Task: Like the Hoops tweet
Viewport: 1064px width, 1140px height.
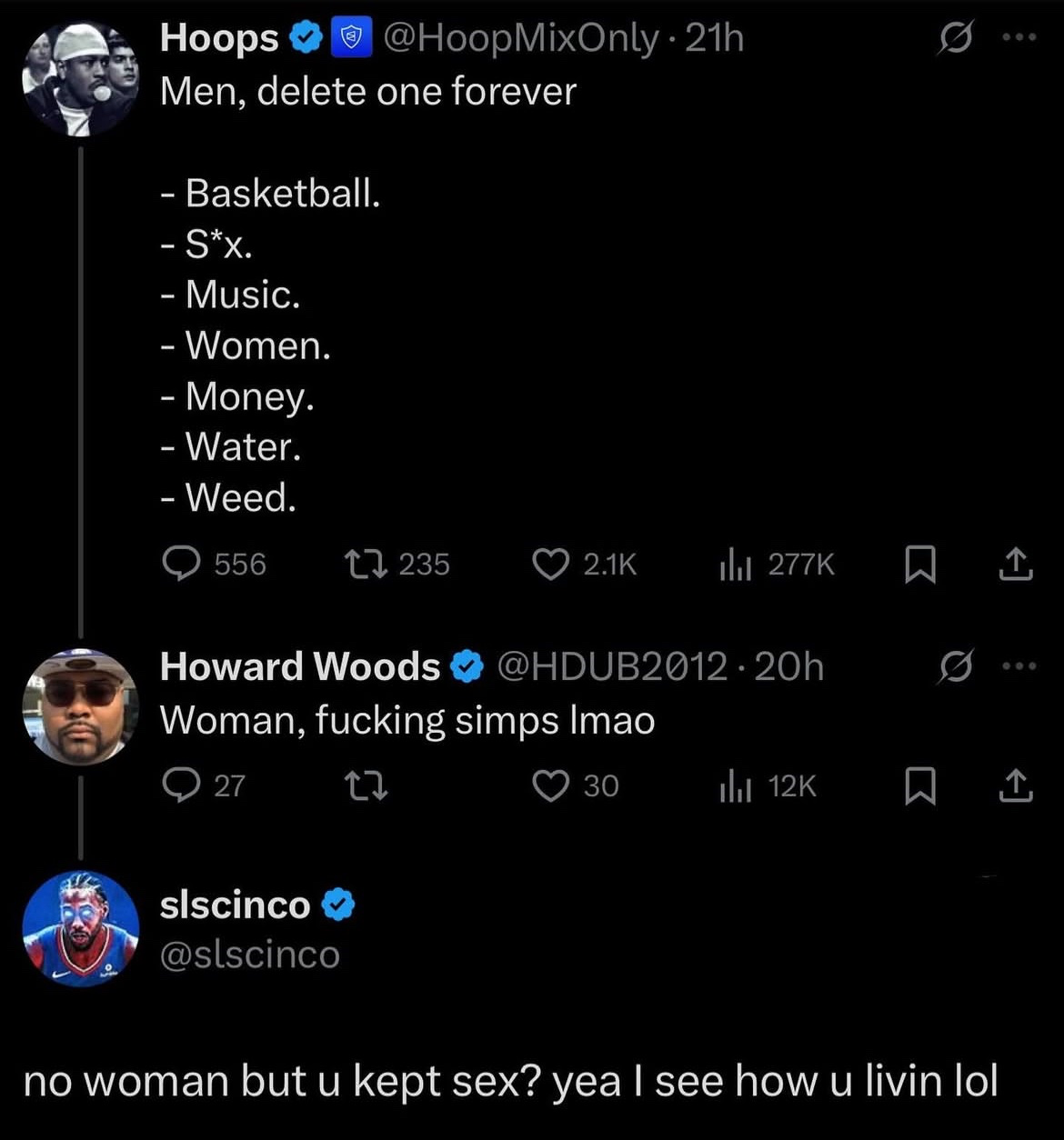Action: [550, 565]
